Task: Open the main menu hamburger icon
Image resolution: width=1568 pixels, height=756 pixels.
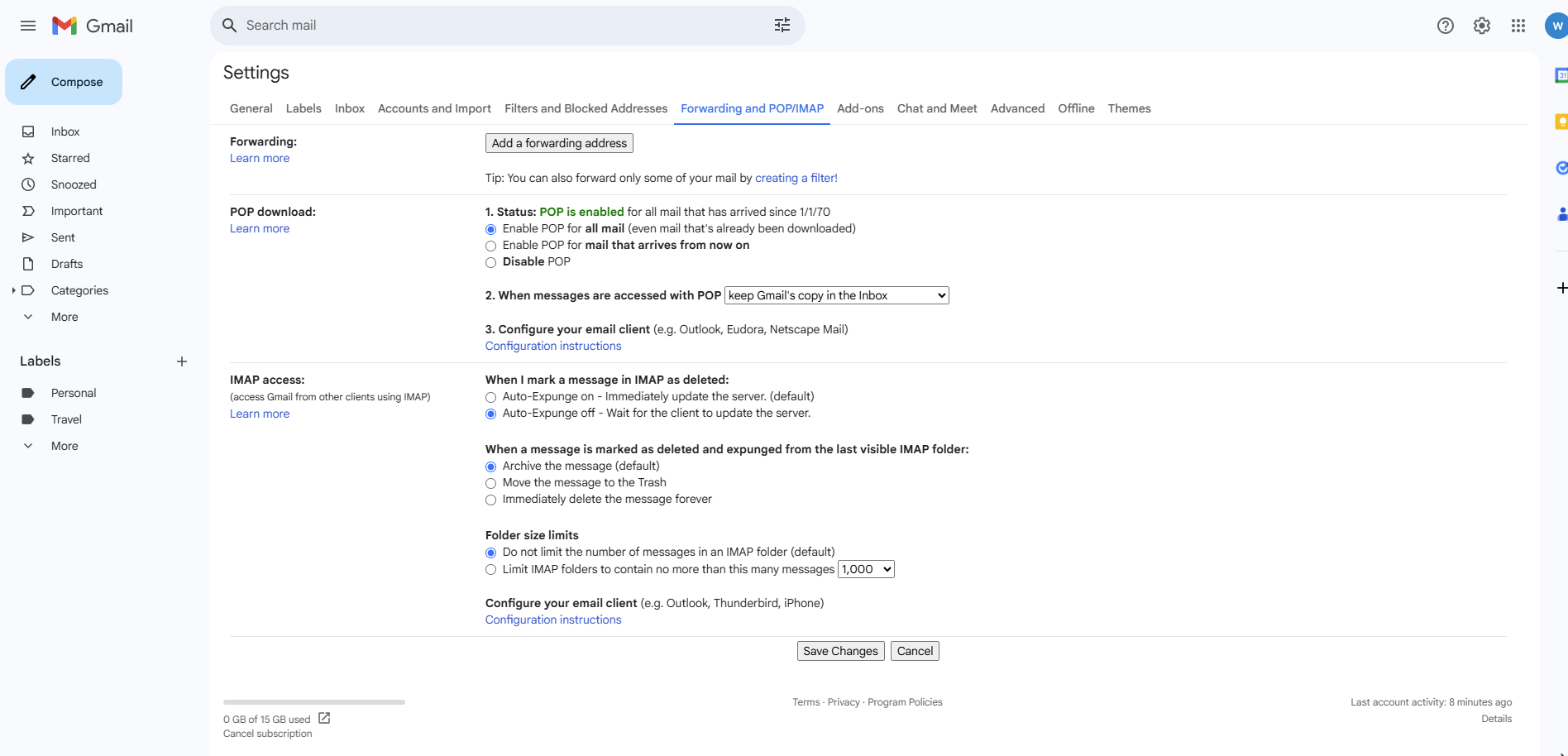Action: (28, 26)
